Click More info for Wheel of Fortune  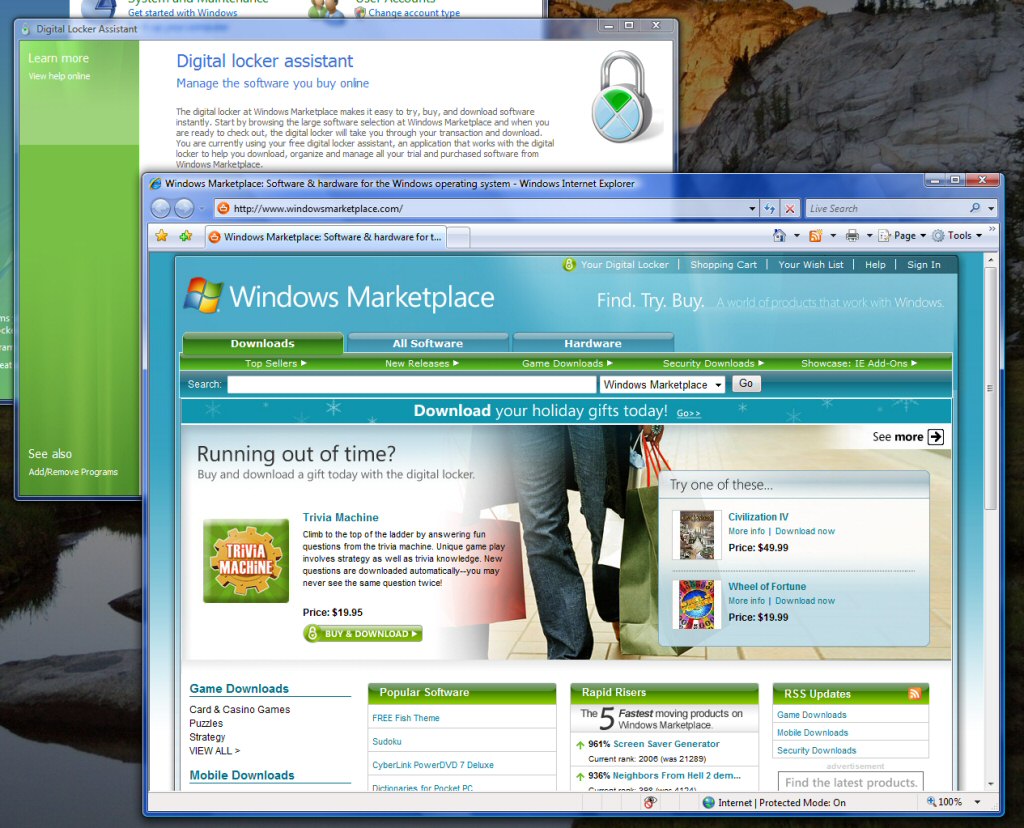tap(746, 601)
